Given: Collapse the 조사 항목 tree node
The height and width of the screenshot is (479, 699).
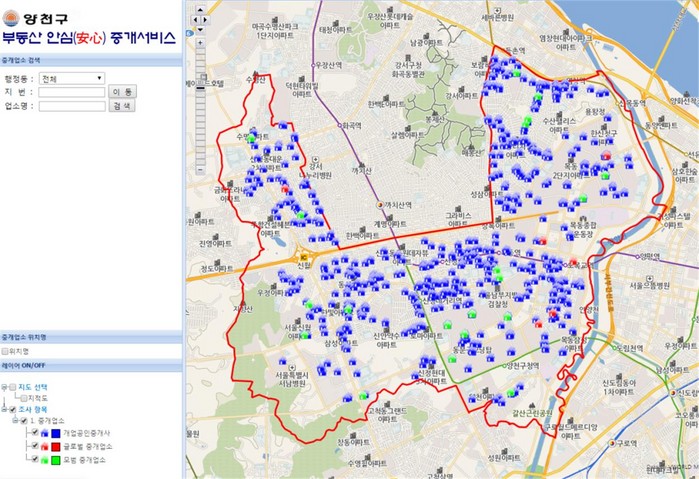Looking at the screenshot, I should pyautogui.click(x=4, y=409).
